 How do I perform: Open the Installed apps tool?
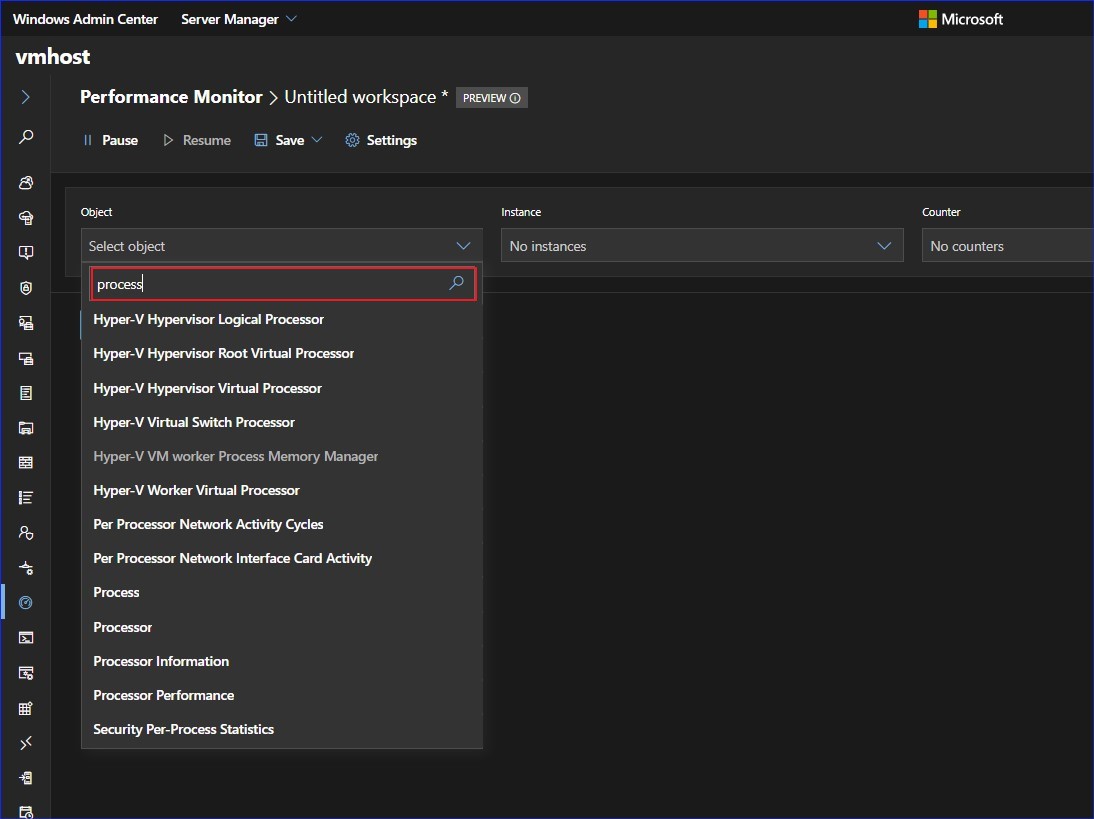[26, 497]
